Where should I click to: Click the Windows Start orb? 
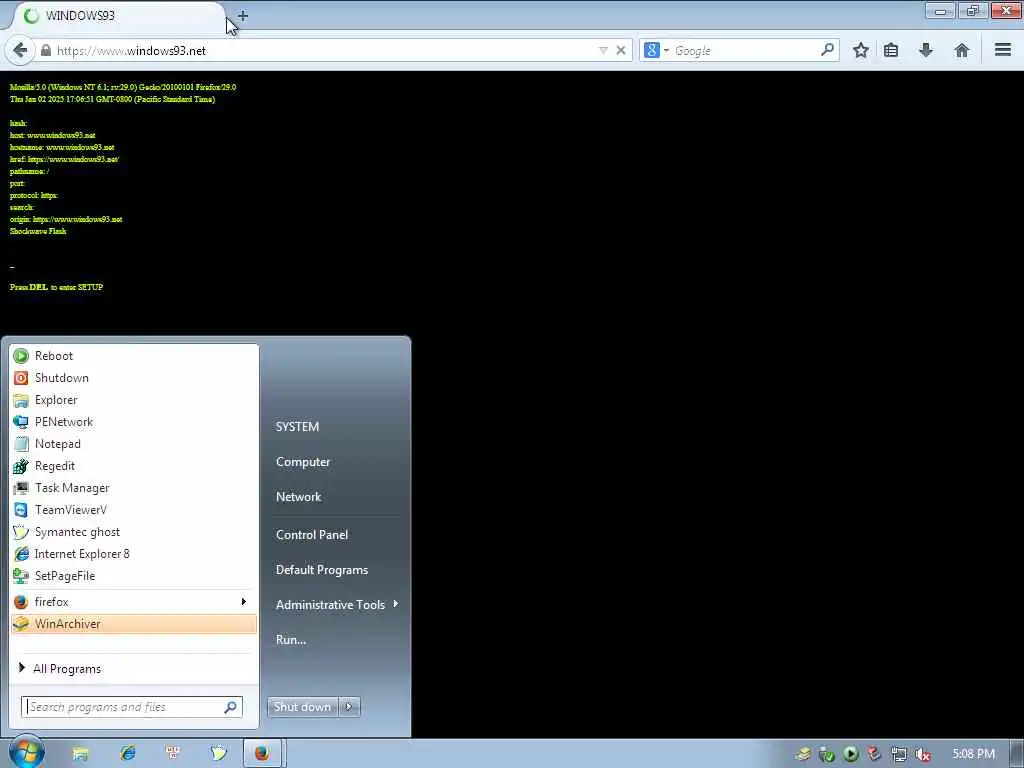[x=26, y=752]
